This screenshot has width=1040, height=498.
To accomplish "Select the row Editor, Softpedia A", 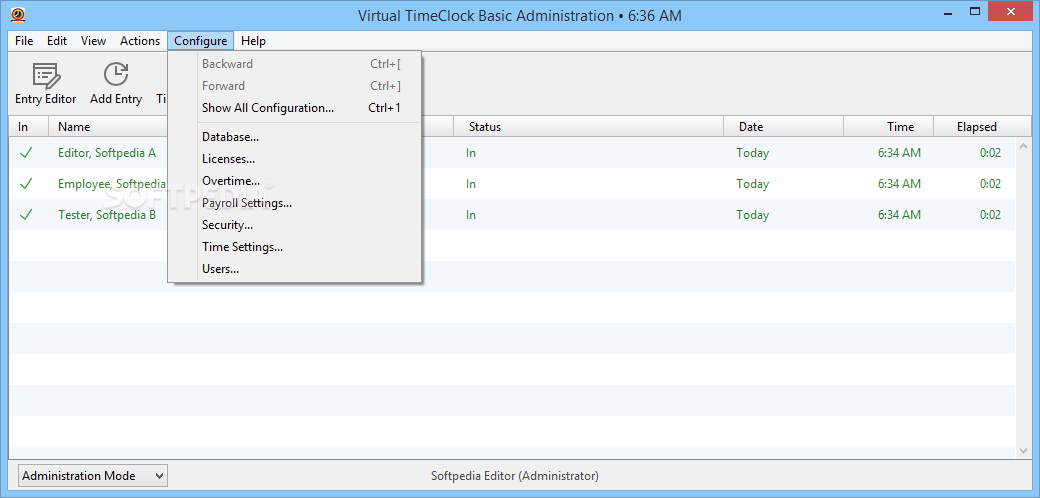I will click(x=512, y=153).
